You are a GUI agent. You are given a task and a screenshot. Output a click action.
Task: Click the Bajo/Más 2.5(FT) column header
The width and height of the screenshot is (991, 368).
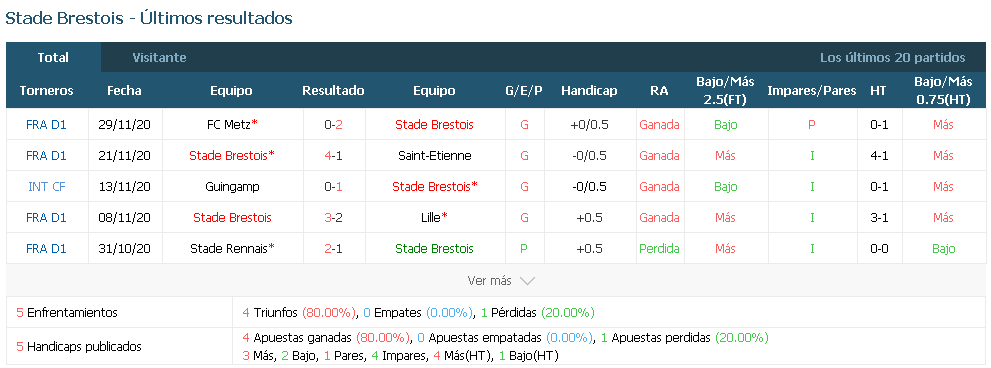pyautogui.click(x=725, y=90)
